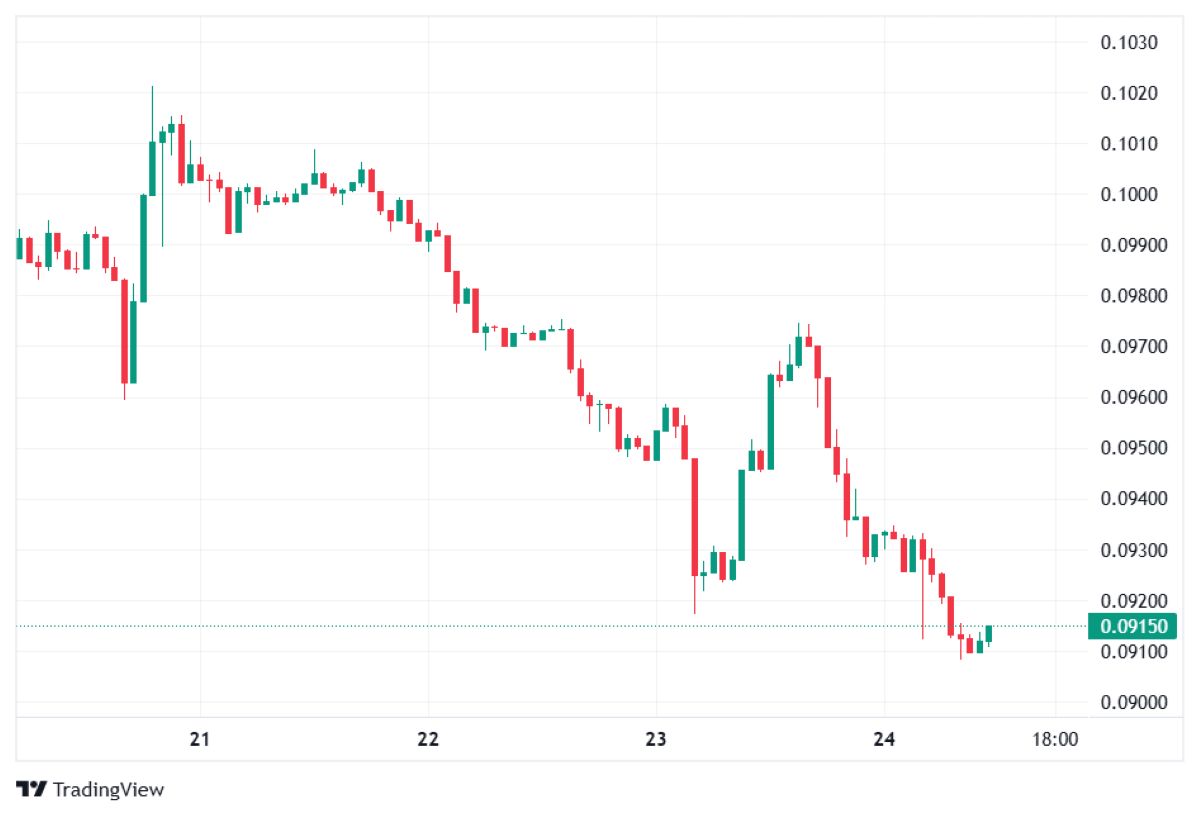
Task: Click the 18:00 time label
Action: [1055, 740]
